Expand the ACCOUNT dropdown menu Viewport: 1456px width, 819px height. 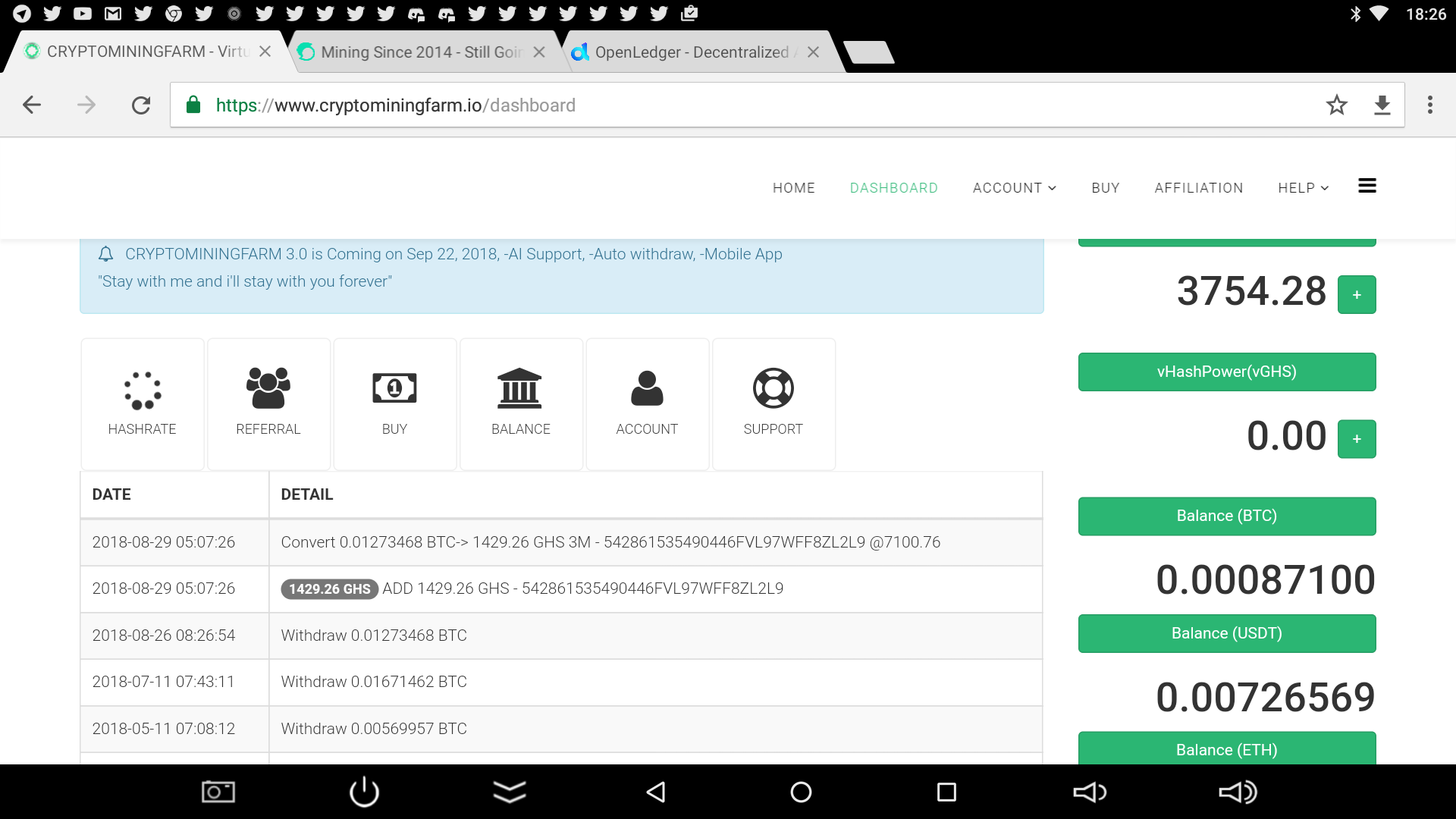(x=1014, y=188)
